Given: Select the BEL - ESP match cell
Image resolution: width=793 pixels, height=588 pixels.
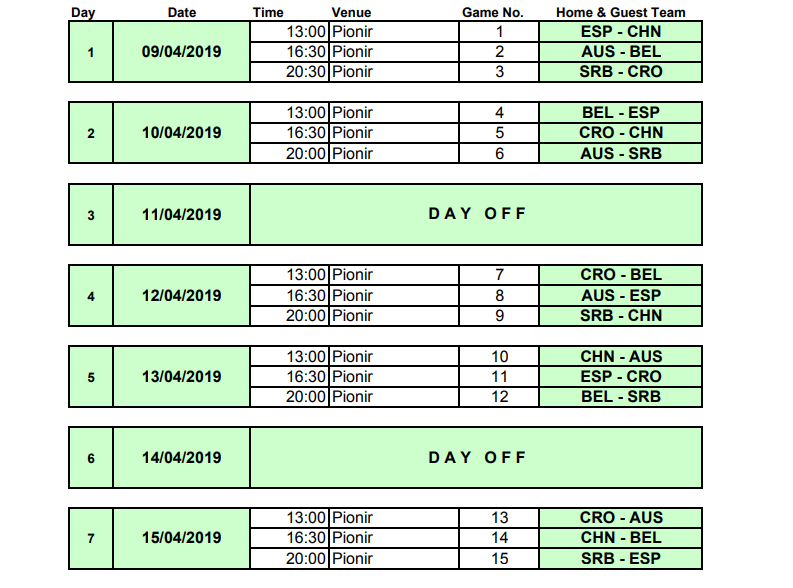Looking at the screenshot, I should pyautogui.click(x=620, y=113).
